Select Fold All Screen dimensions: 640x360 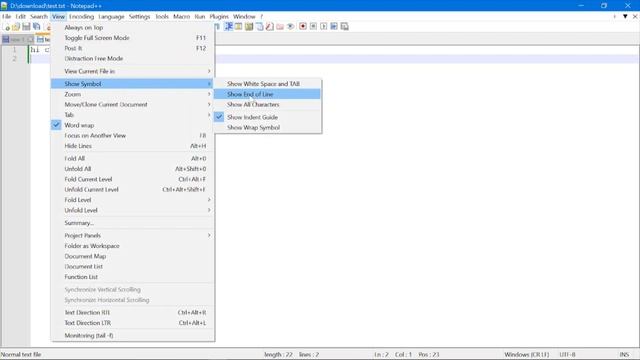133,158
